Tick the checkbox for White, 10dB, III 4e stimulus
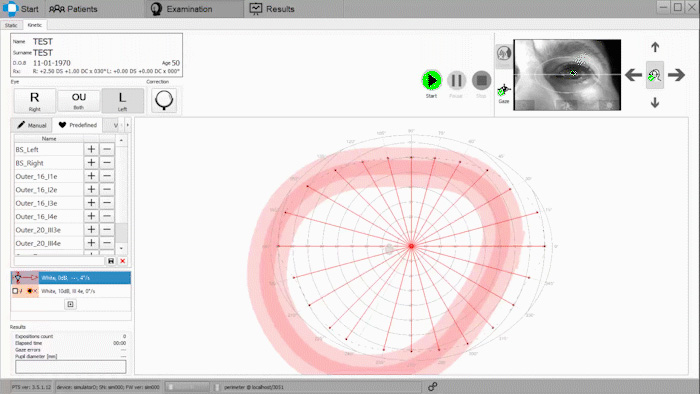The width and height of the screenshot is (700, 394). 15,291
